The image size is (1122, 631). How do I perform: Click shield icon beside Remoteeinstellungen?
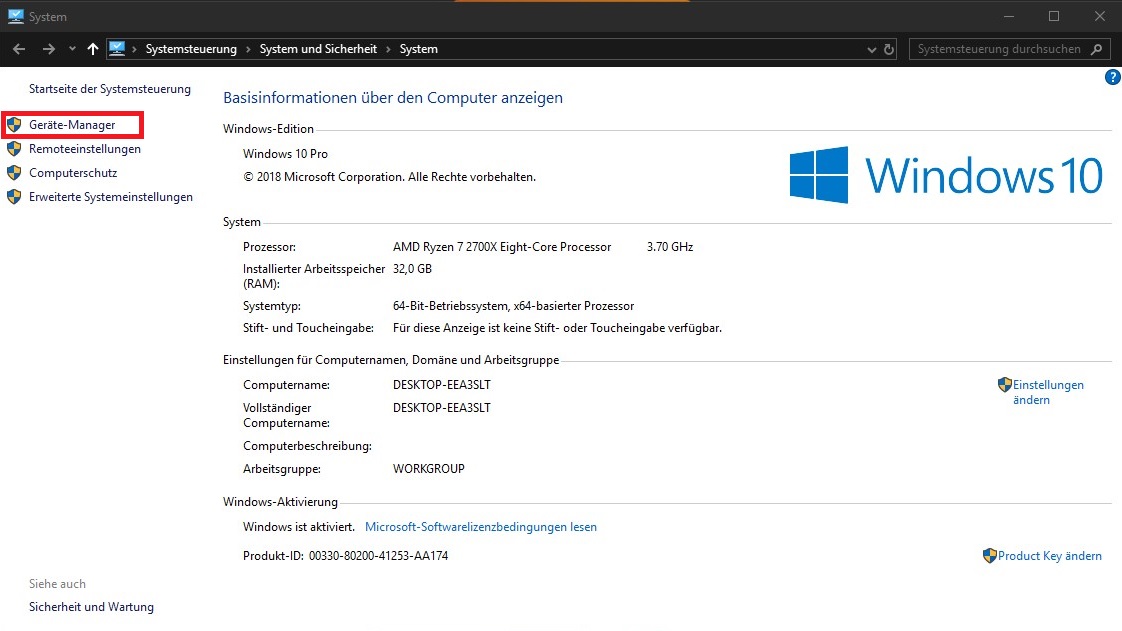[x=14, y=149]
